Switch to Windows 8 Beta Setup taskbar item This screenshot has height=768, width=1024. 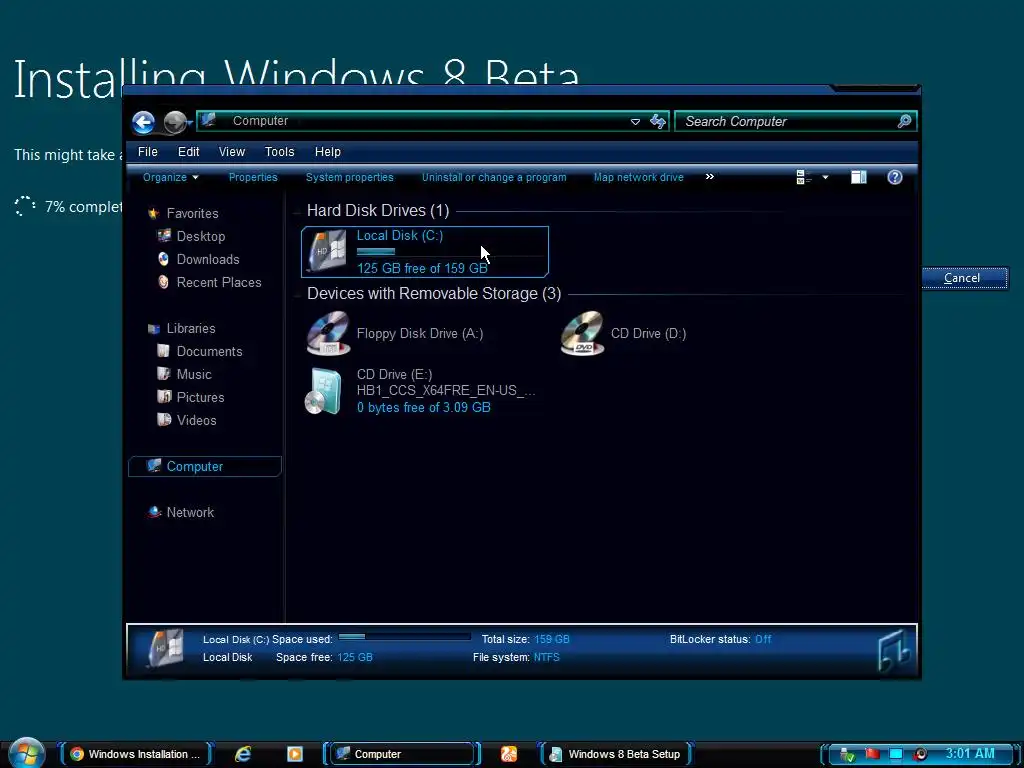click(x=616, y=754)
